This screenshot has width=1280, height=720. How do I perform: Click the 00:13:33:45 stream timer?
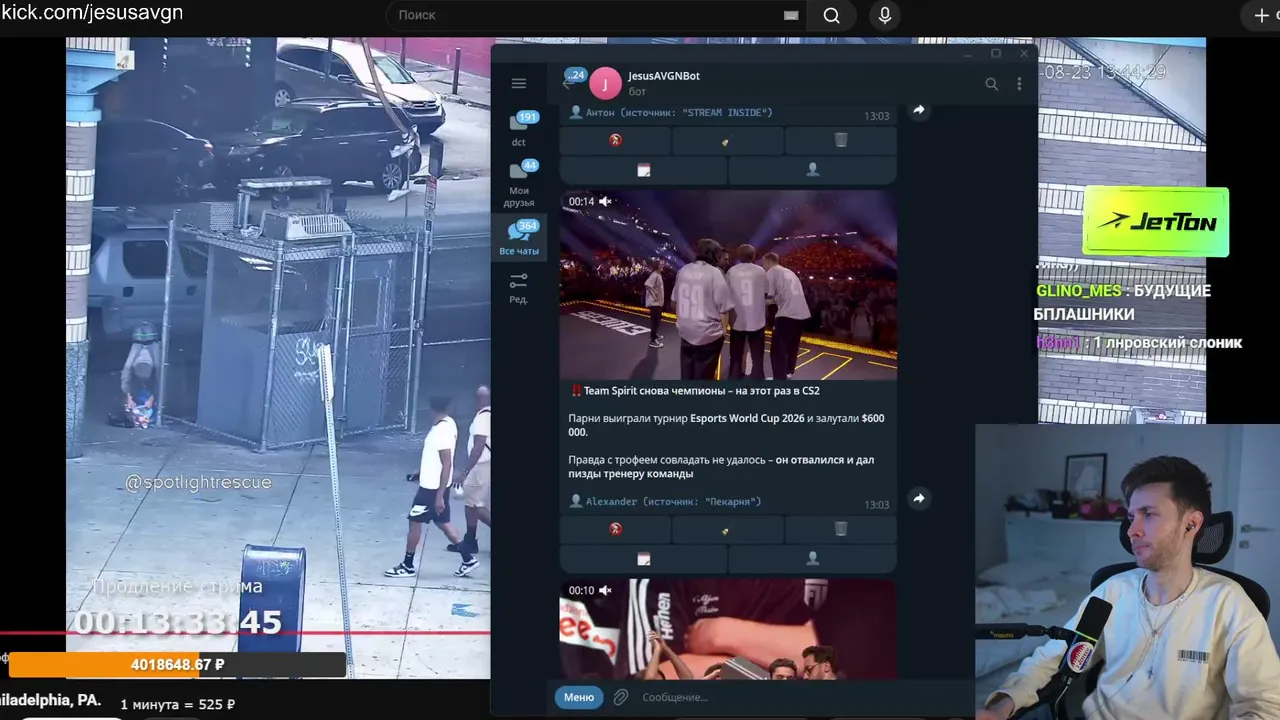click(178, 622)
